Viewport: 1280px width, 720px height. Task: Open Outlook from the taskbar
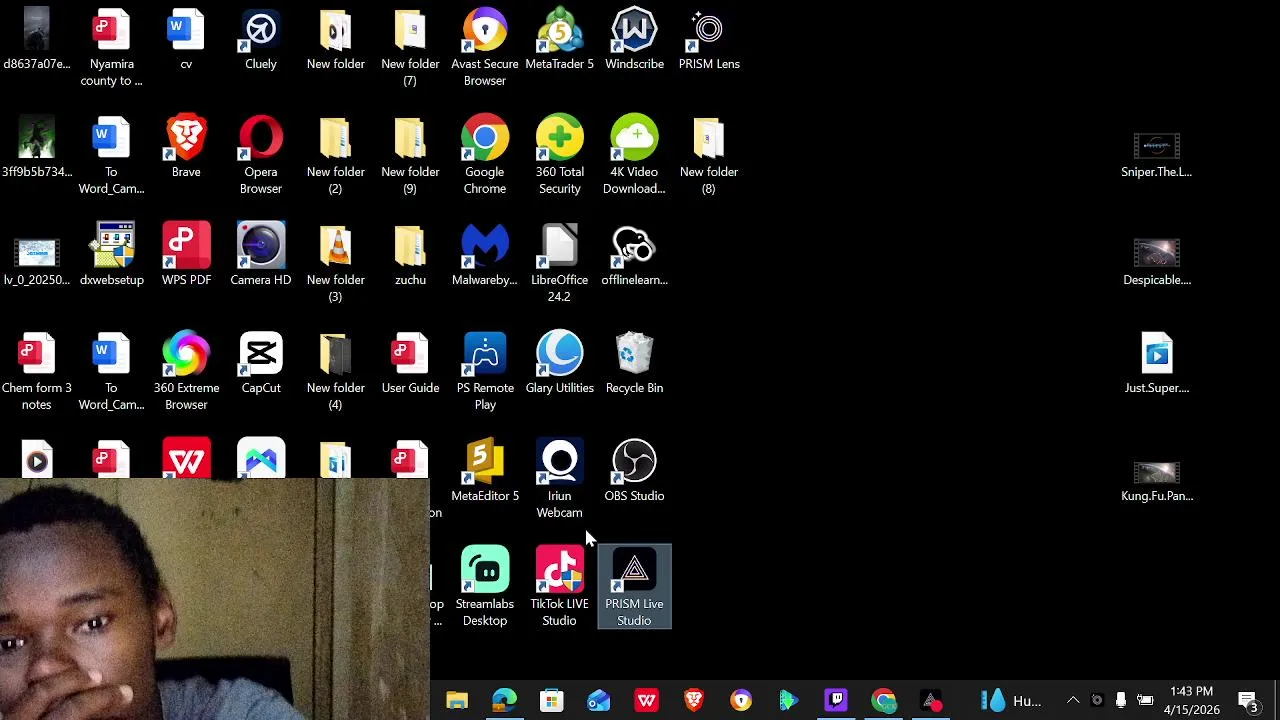pos(599,701)
